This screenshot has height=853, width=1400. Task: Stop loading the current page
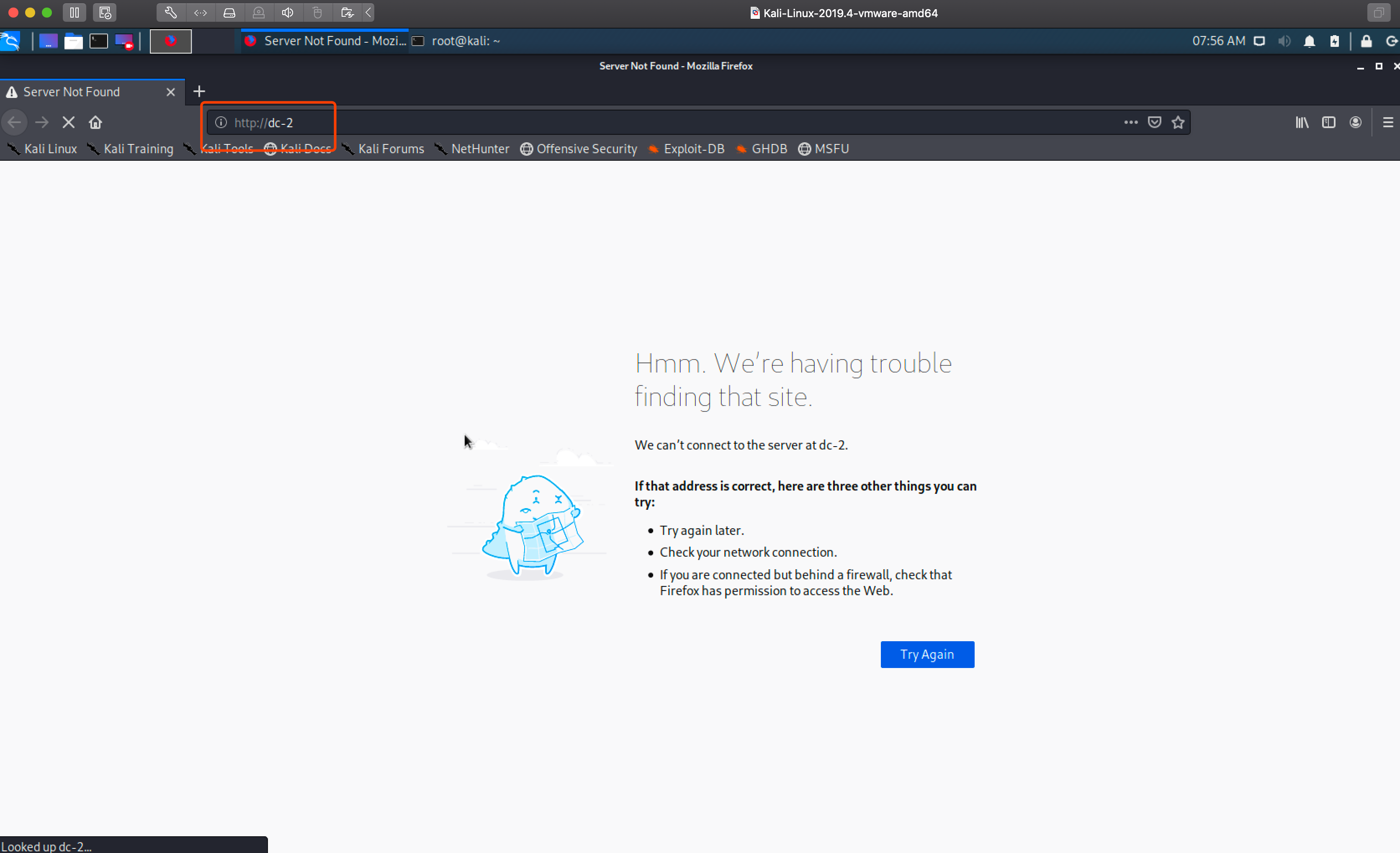68,123
